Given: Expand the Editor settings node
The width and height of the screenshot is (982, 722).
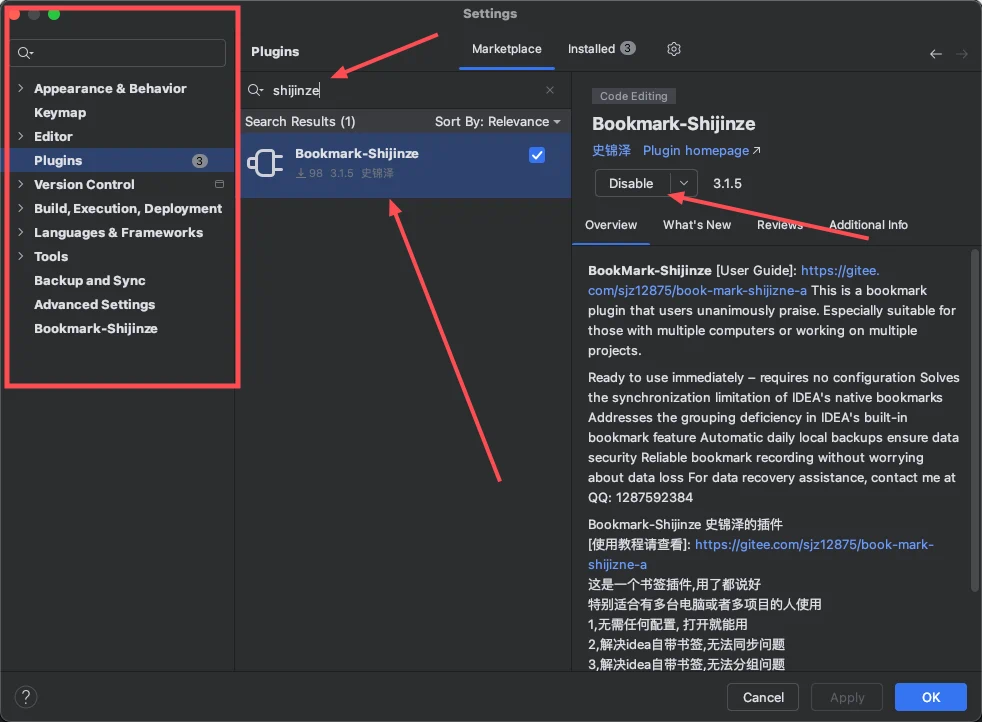Looking at the screenshot, I should pyautogui.click(x=21, y=136).
